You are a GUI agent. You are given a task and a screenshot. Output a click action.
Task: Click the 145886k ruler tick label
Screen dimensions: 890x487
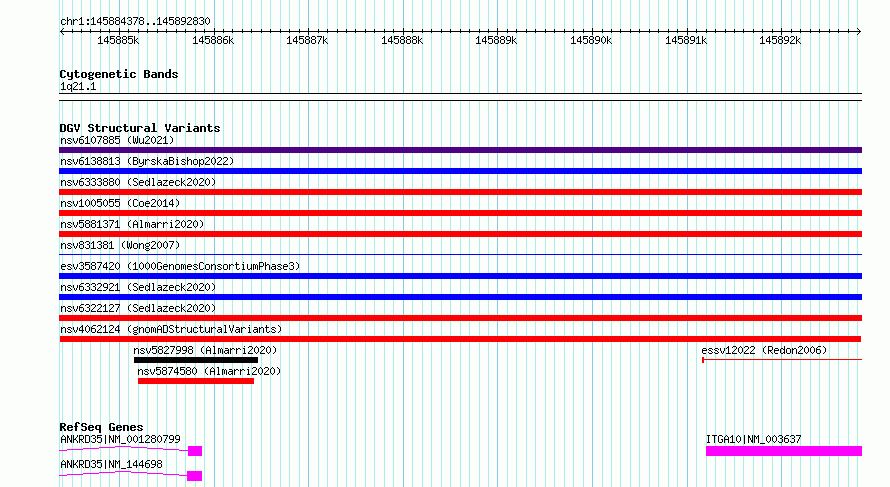(213, 40)
